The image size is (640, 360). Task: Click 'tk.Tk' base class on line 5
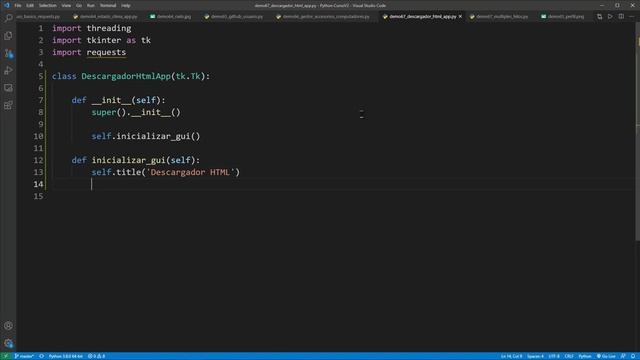pos(188,76)
